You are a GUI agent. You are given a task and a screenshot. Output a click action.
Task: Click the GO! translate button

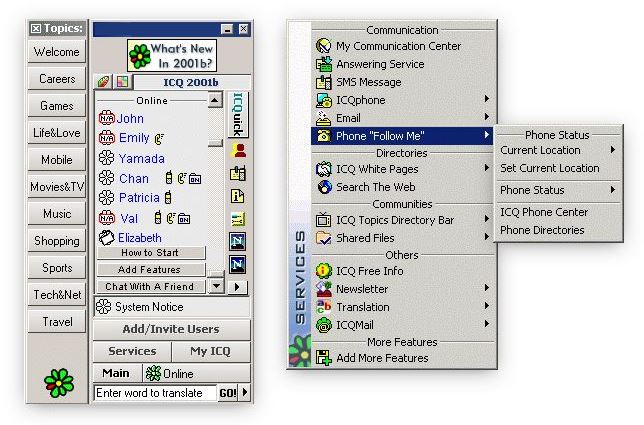pyautogui.click(x=228, y=393)
